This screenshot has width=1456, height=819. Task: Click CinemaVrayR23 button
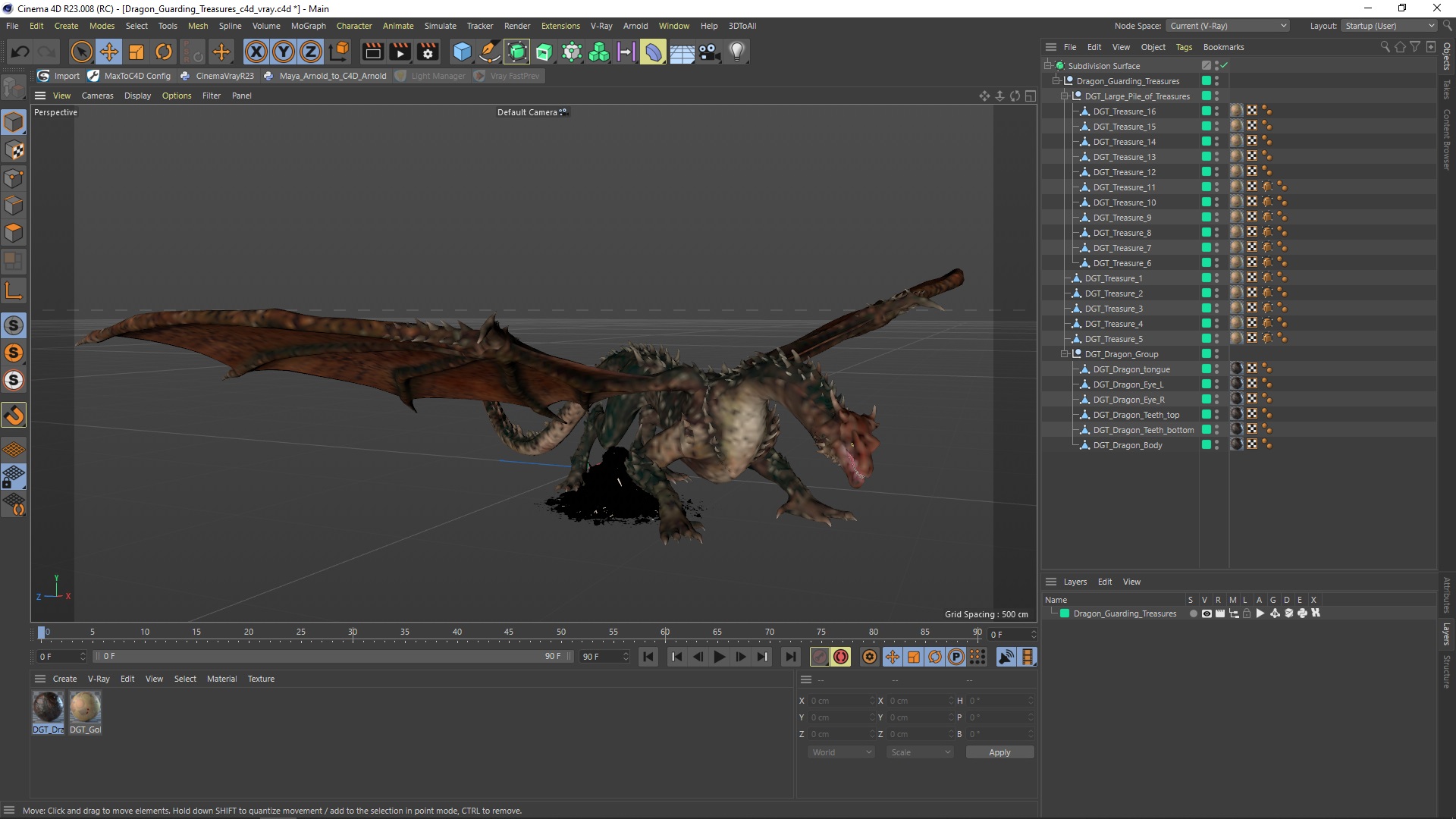(217, 76)
